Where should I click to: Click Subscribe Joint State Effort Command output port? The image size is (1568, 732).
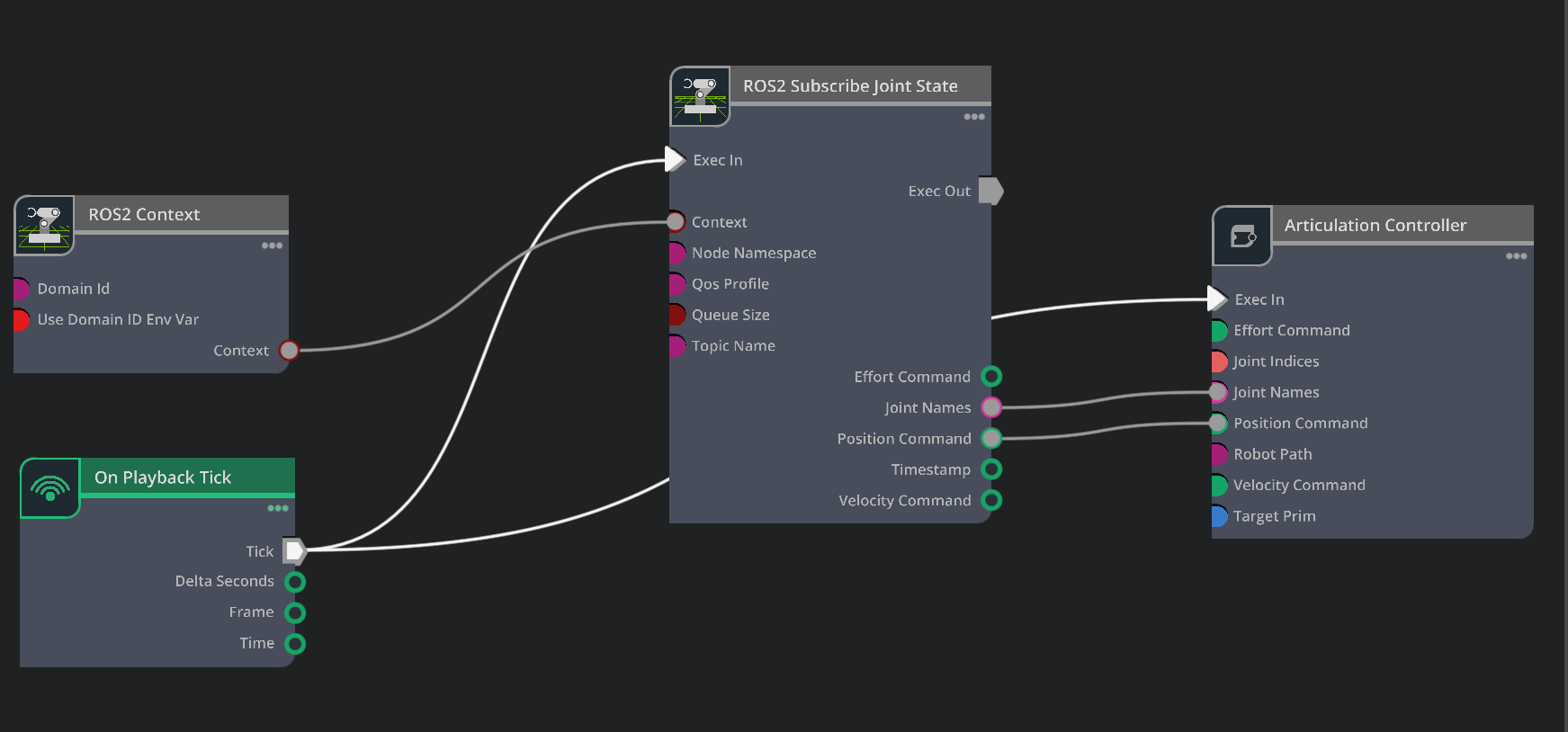991,376
